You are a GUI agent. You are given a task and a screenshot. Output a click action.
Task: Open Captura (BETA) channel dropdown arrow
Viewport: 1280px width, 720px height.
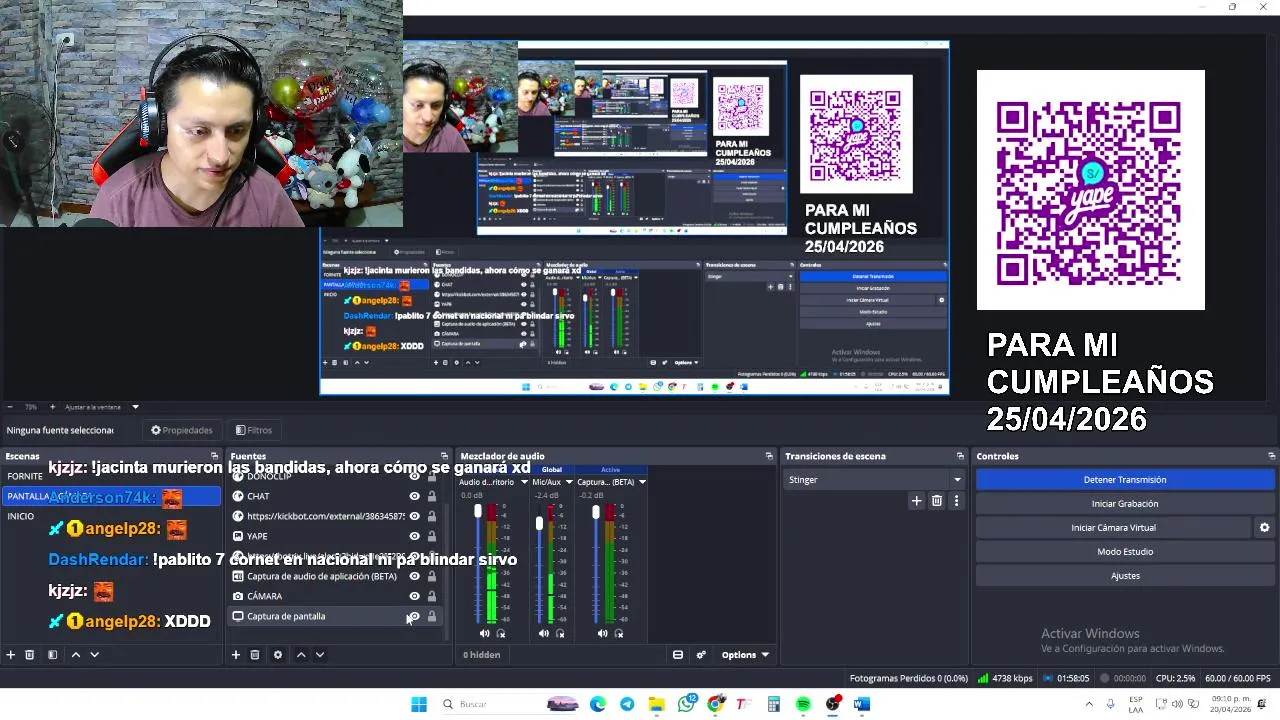coord(642,482)
